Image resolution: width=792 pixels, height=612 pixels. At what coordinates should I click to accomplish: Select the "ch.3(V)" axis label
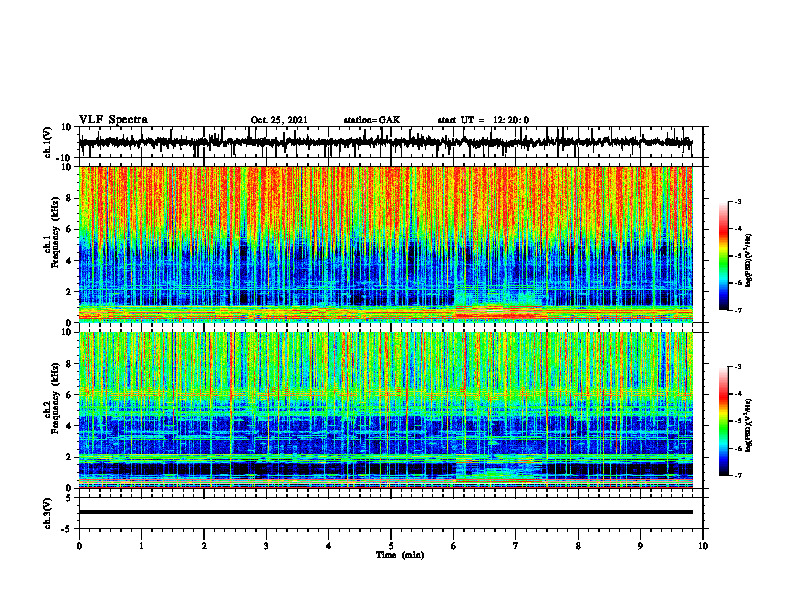[x=48, y=514]
